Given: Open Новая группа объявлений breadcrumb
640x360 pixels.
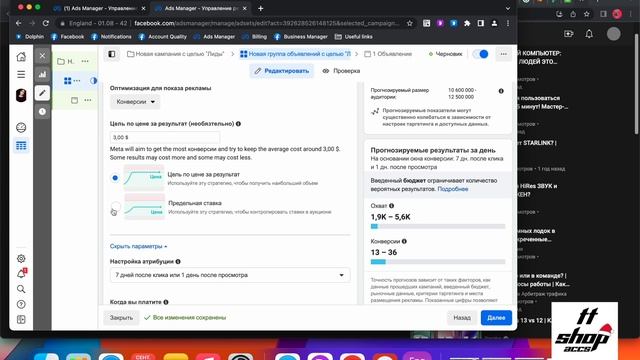Looking at the screenshot, I should pyautogui.click(x=296, y=54).
